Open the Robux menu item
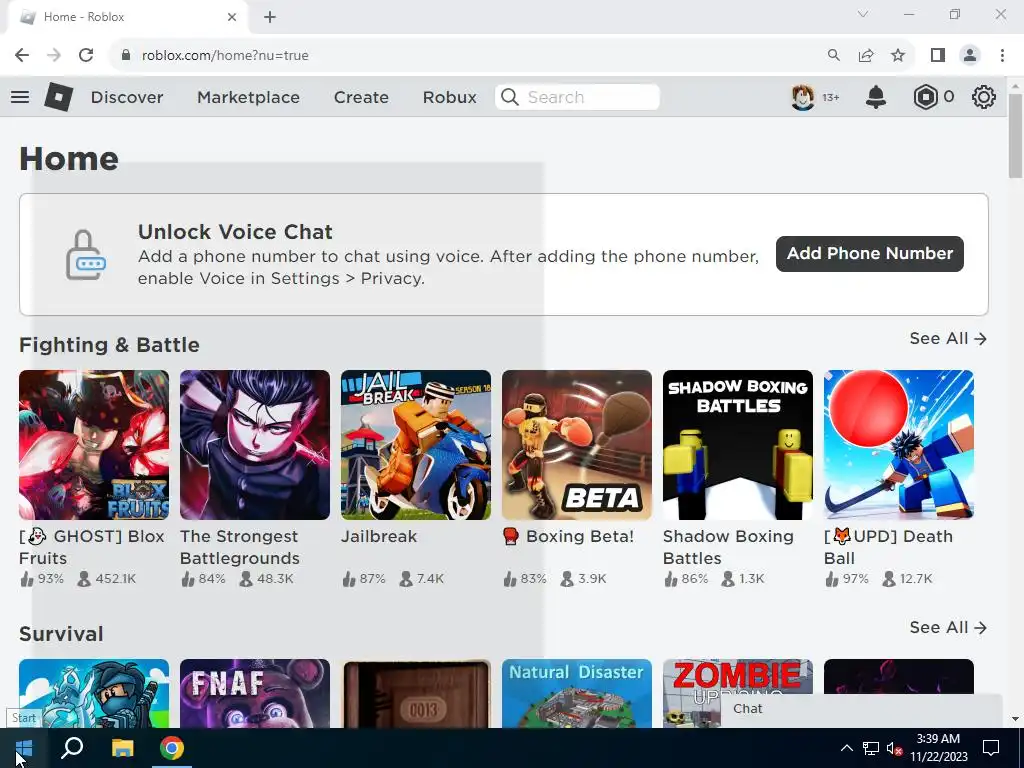Viewport: 1024px width, 768px height. pos(449,97)
